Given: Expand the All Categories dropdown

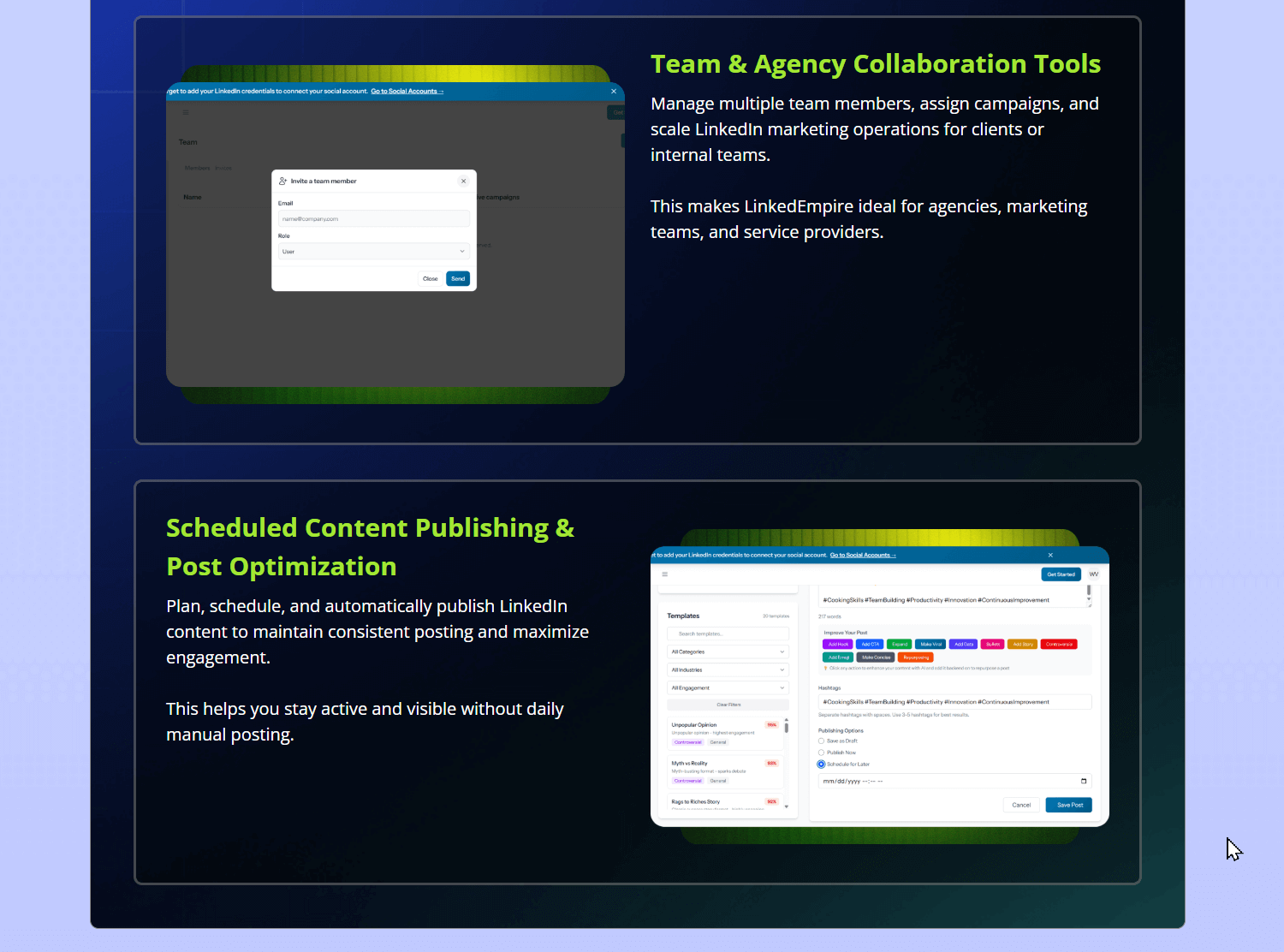Looking at the screenshot, I should pos(728,652).
